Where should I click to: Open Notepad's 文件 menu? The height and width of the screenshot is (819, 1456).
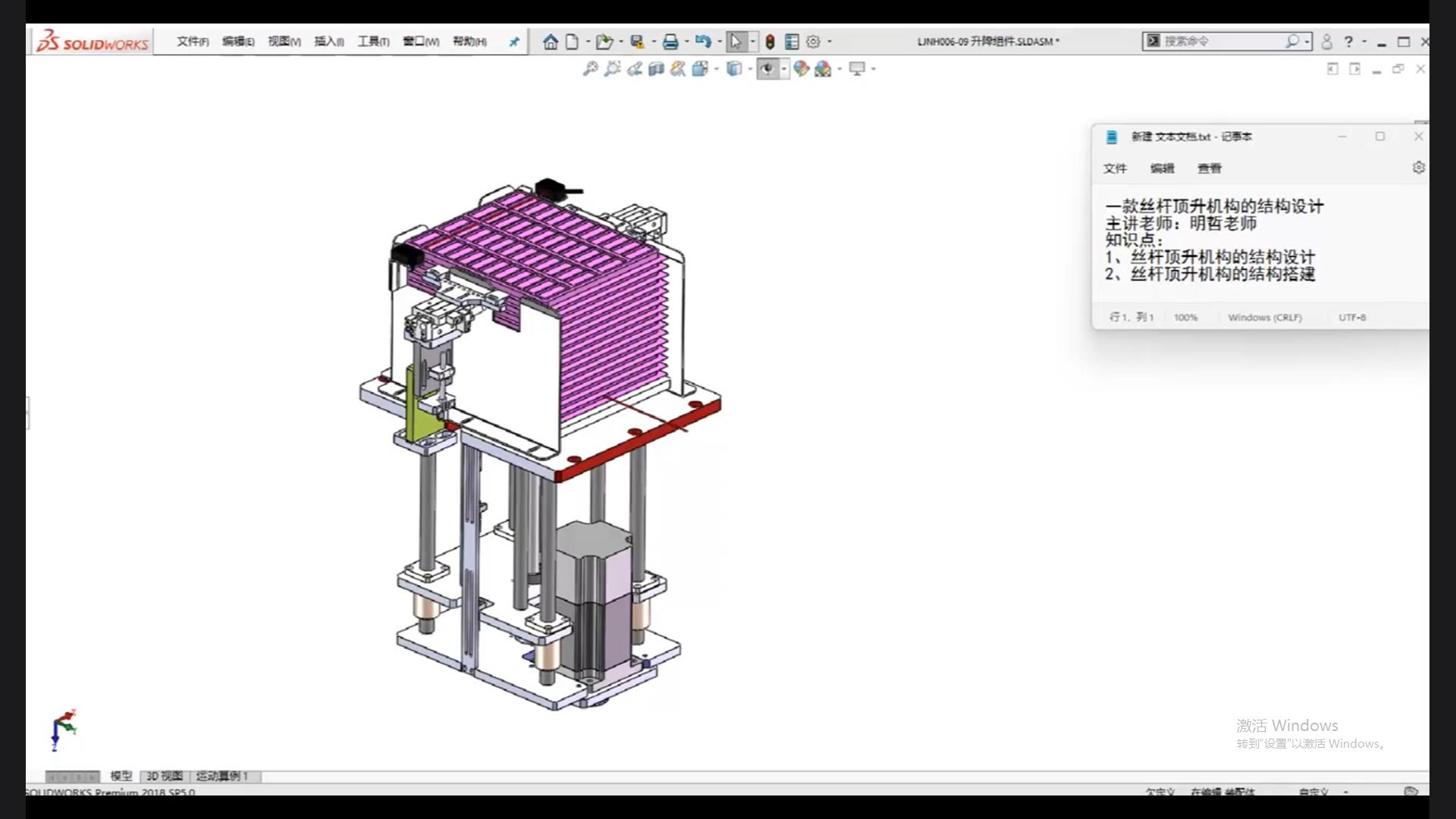pos(1115,168)
